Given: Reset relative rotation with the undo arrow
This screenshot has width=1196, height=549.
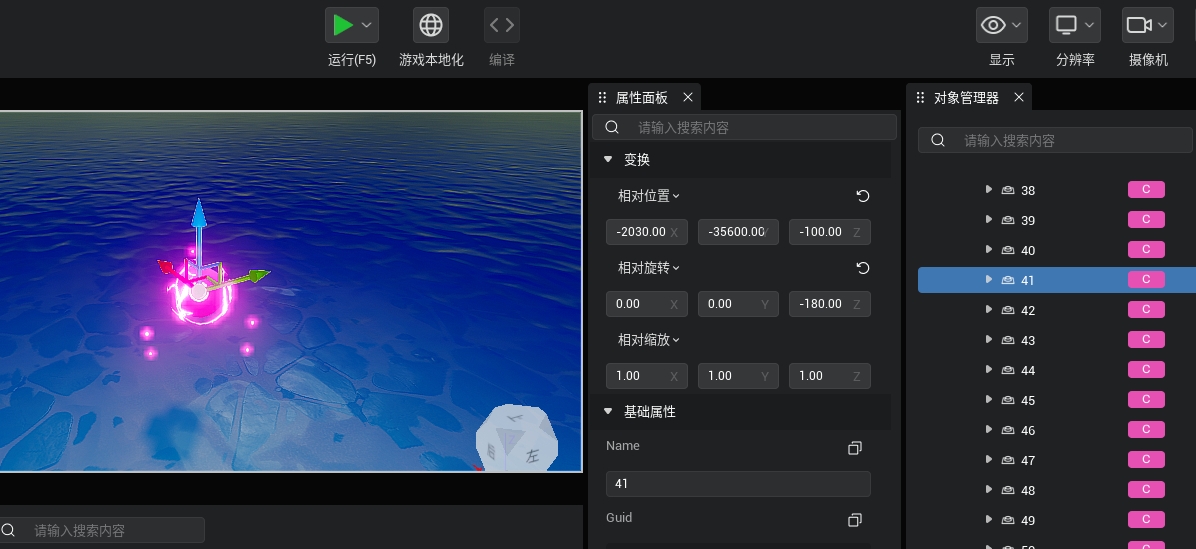Looking at the screenshot, I should pyautogui.click(x=863, y=268).
